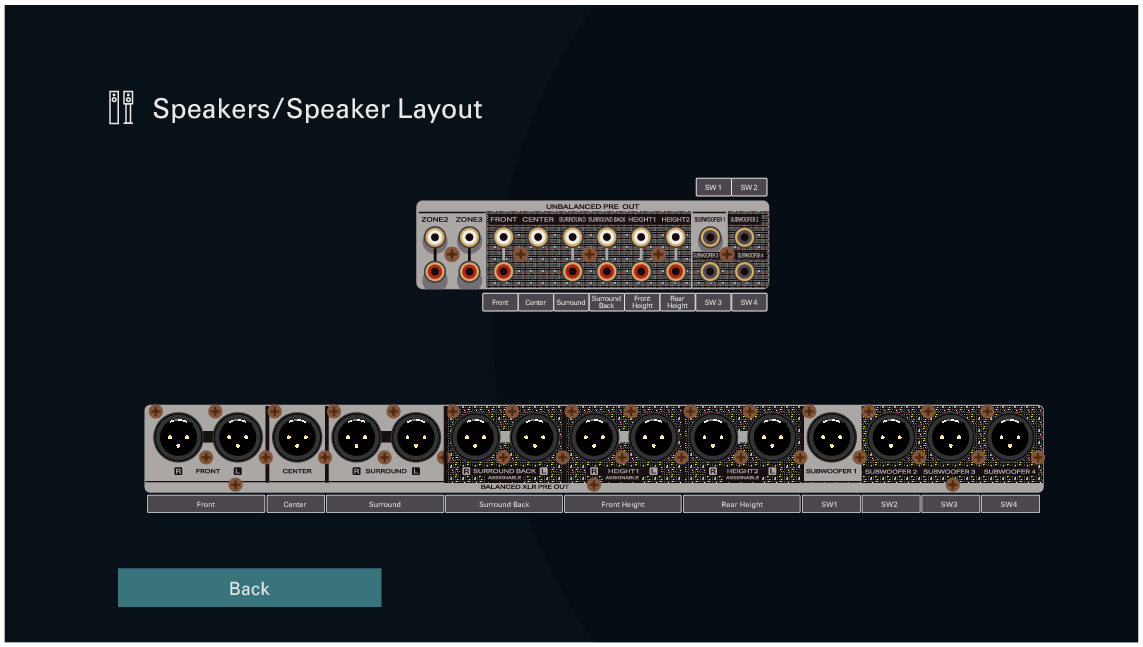Select the Front Height label under RCA jacks
This screenshot has height=647, width=1143.
click(642, 302)
